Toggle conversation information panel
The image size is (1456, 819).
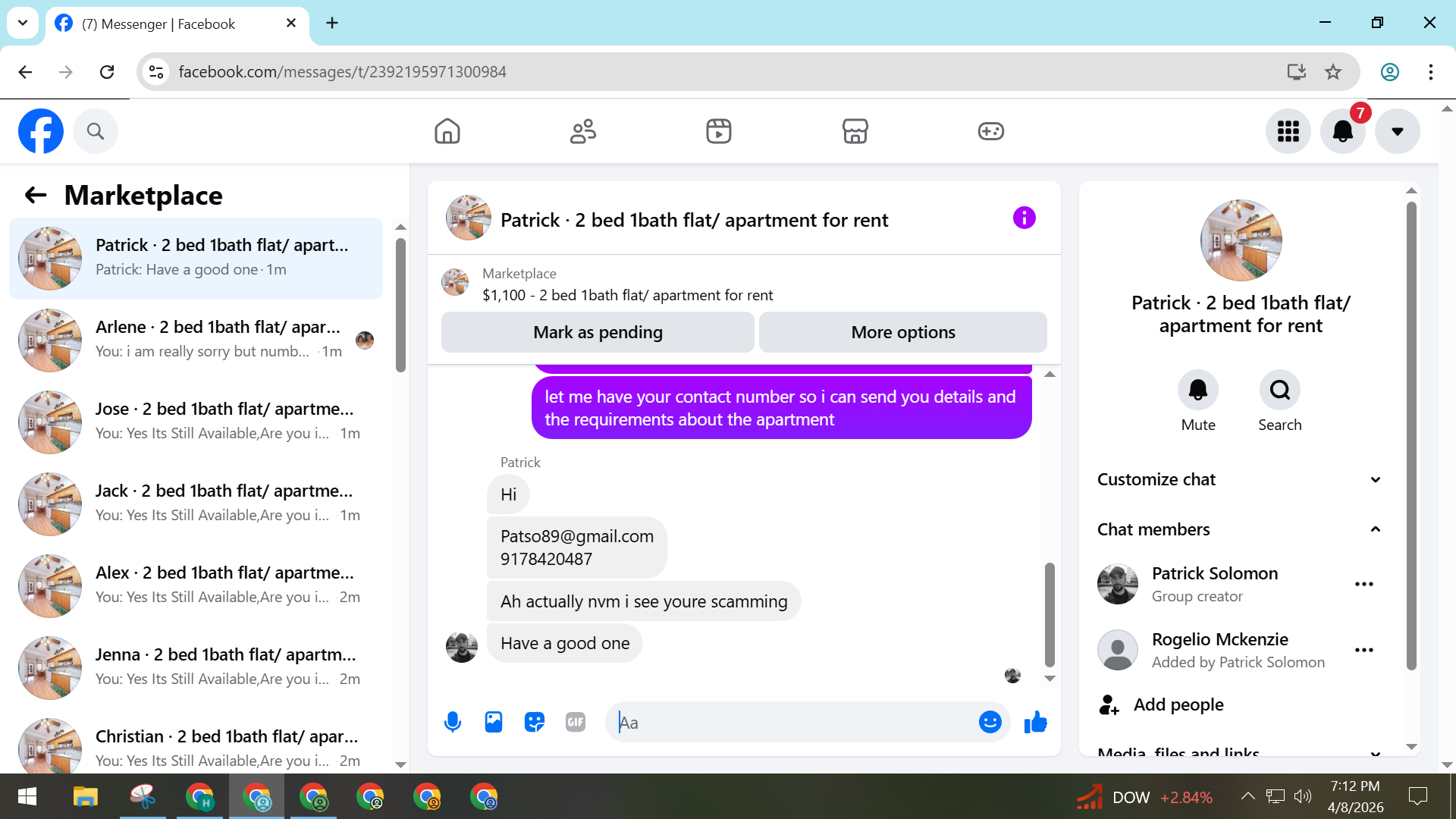point(1024,218)
